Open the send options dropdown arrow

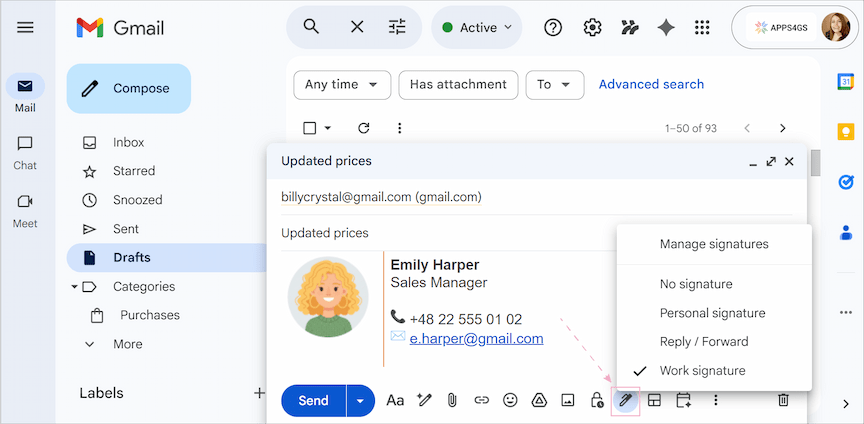360,401
